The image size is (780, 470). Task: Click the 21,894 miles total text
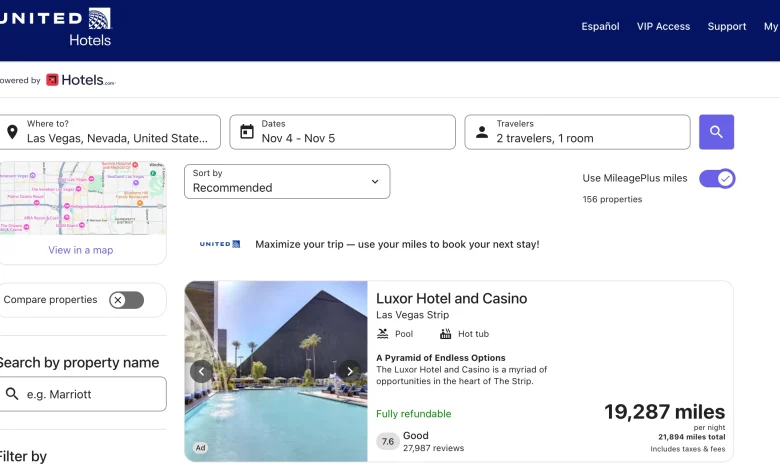tap(691, 437)
